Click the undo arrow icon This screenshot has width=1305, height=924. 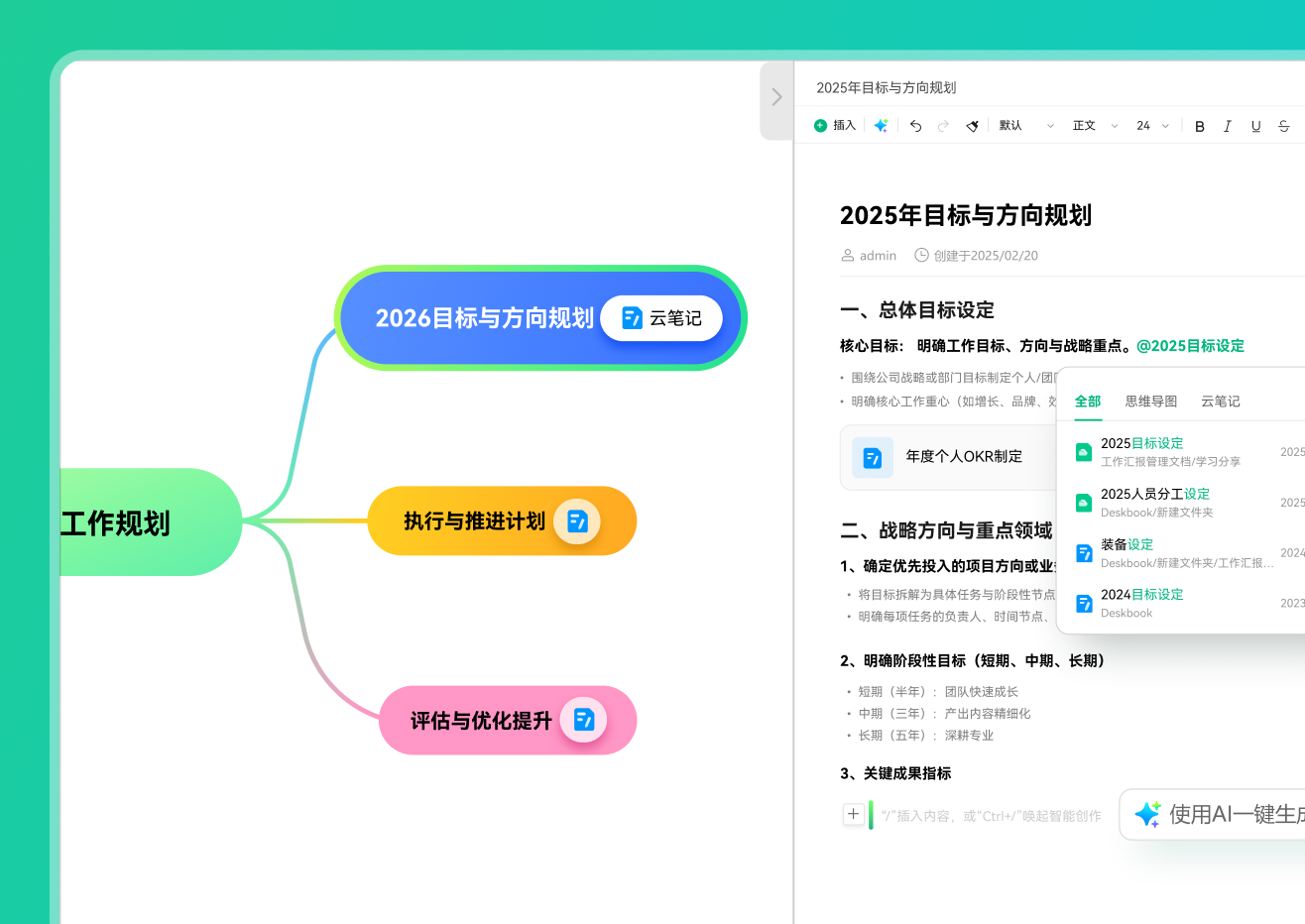[x=915, y=126]
